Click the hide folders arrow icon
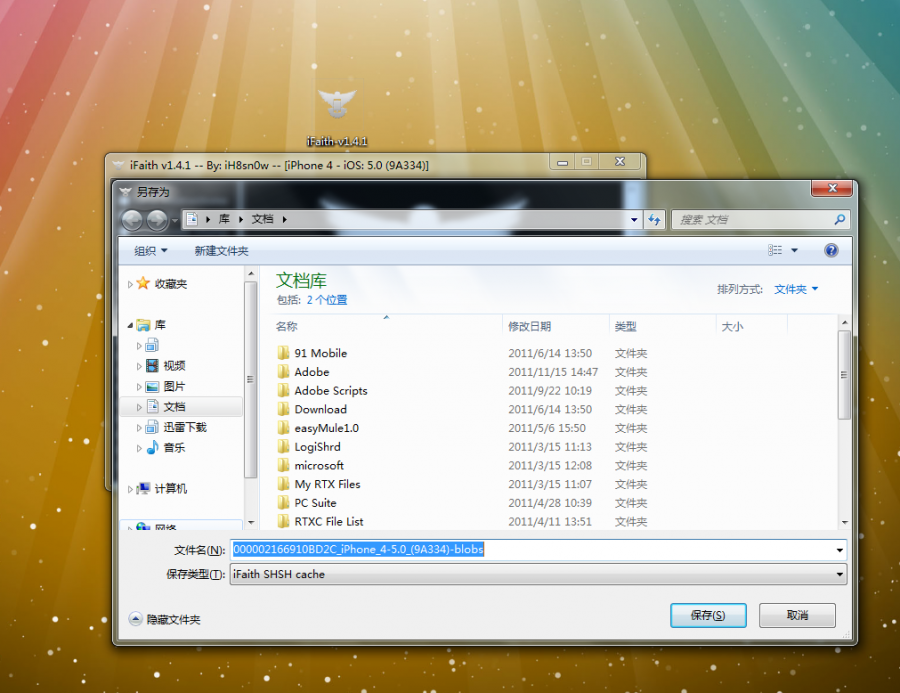900x693 pixels. point(135,619)
